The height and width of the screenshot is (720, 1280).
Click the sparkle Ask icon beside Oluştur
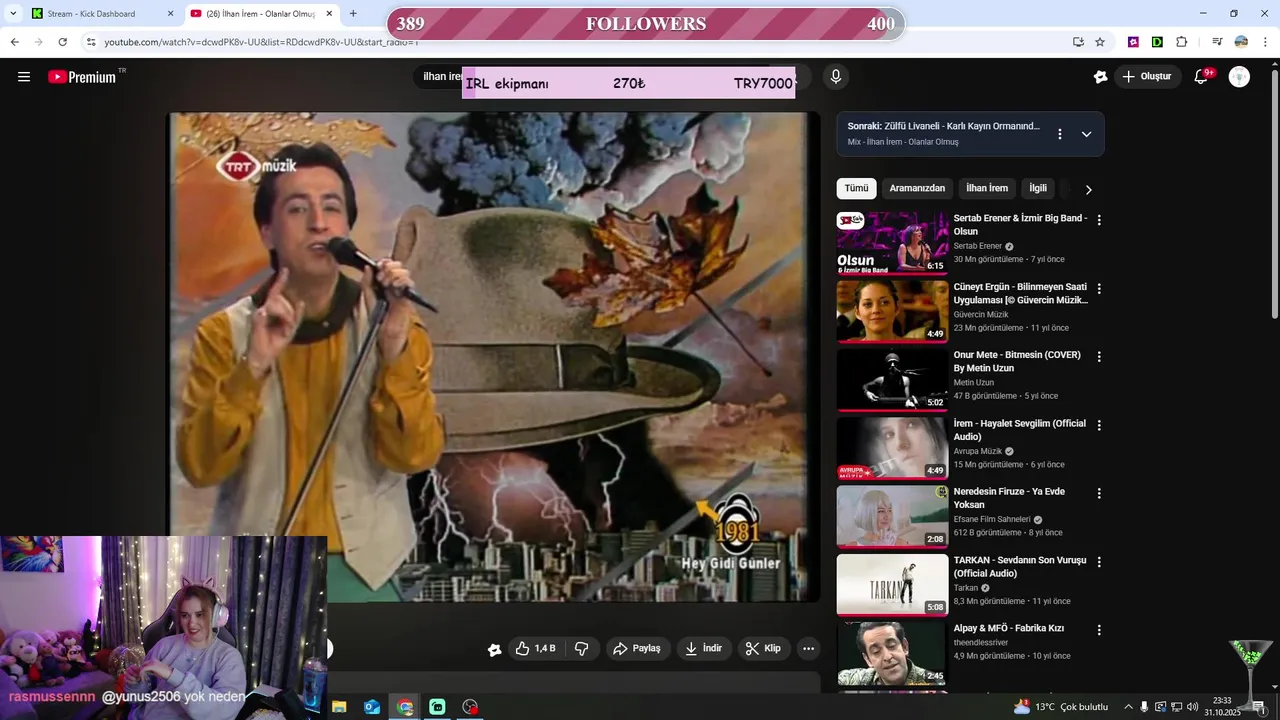(x=1100, y=77)
